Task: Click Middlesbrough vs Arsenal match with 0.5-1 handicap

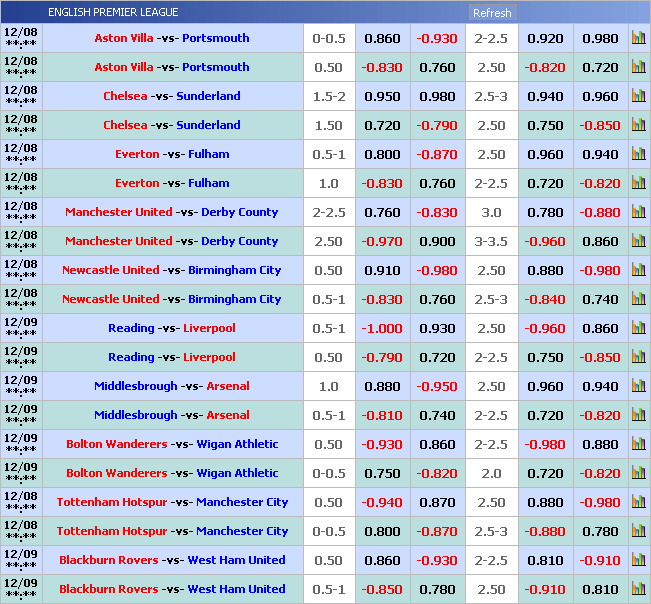Action: pos(172,415)
